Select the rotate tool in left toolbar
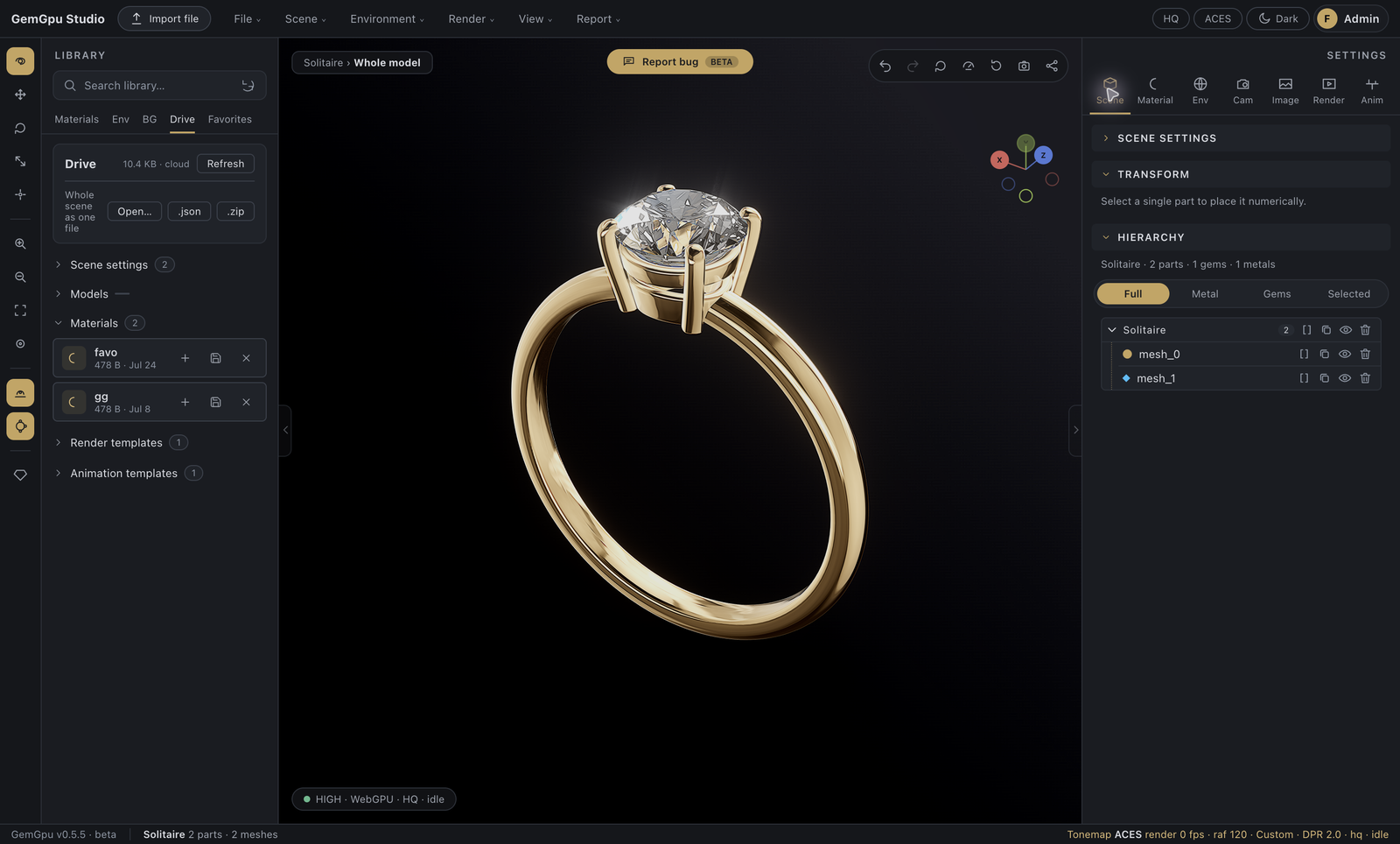Viewport: 1400px width, 844px height. click(20, 128)
